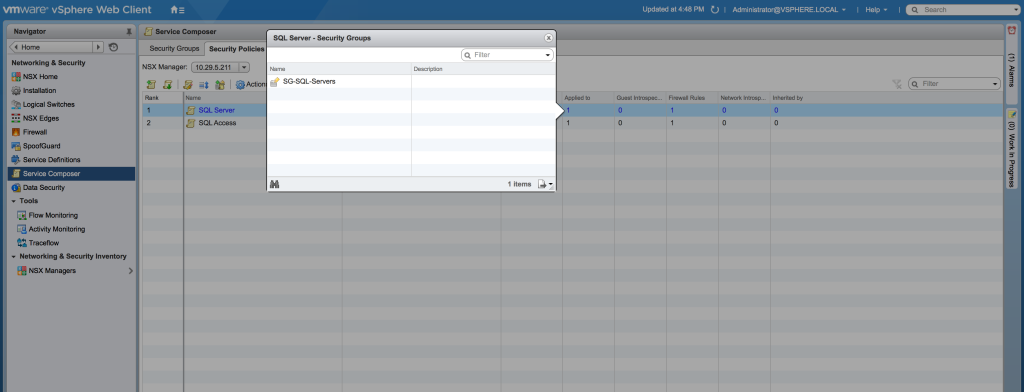Screen dimensions: 1024x392
Task: Click the Manage Priority toolbar icon
Action: pyautogui.click(x=204, y=84)
